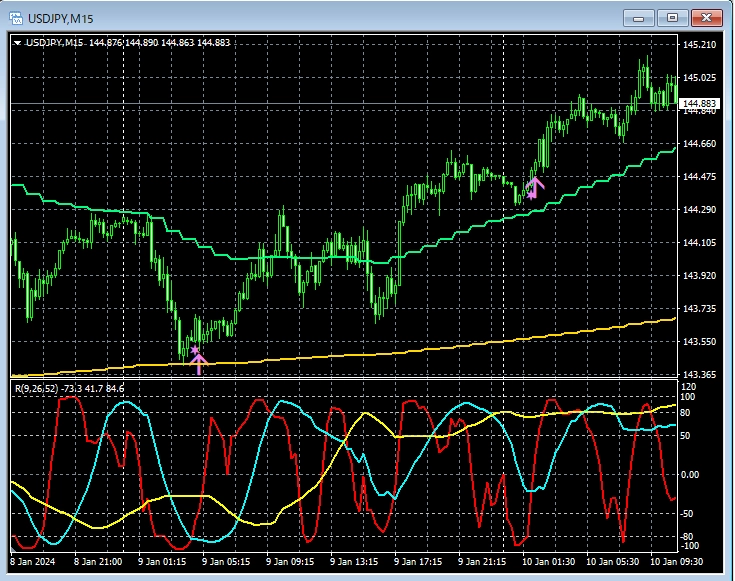The height and width of the screenshot is (581, 735).
Task: Close the USDJPY,M15 chart window
Action: [707, 17]
